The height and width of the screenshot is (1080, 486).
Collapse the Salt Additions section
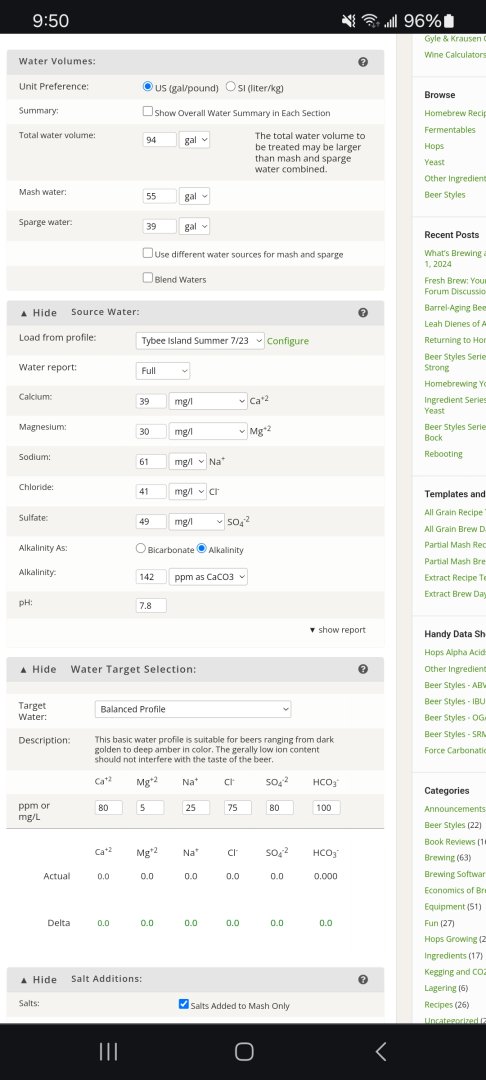[x=39, y=979]
